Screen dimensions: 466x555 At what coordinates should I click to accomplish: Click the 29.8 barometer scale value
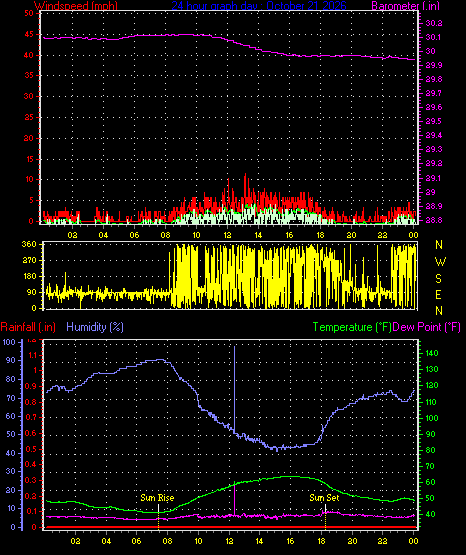pos(434,79)
